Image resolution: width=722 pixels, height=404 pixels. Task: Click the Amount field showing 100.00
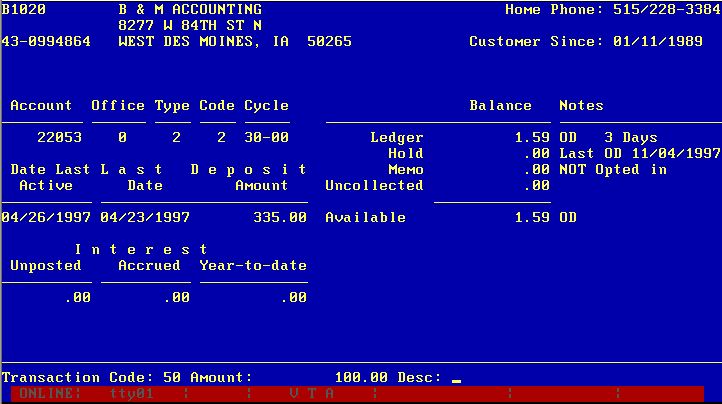tap(361, 378)
